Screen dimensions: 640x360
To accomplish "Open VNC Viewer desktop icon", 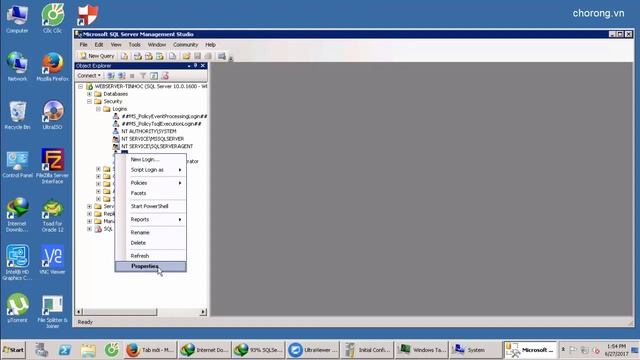I will (x=52, y=260).
